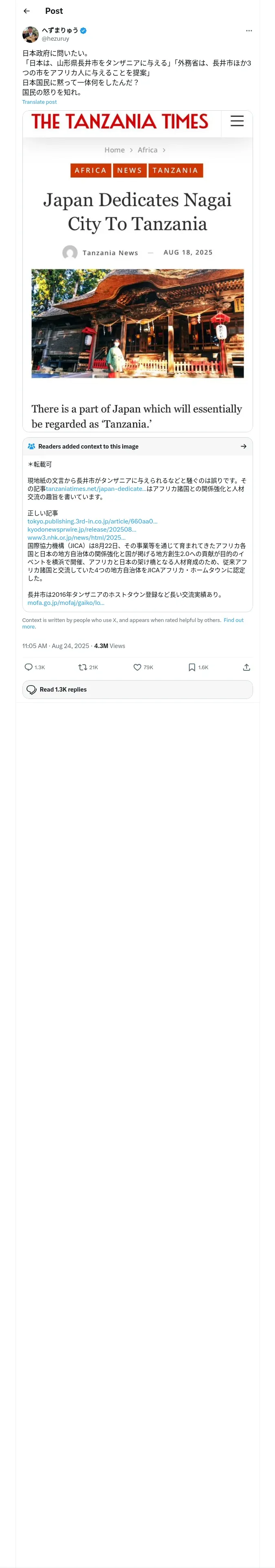Like the post with the heart icon

137,667
